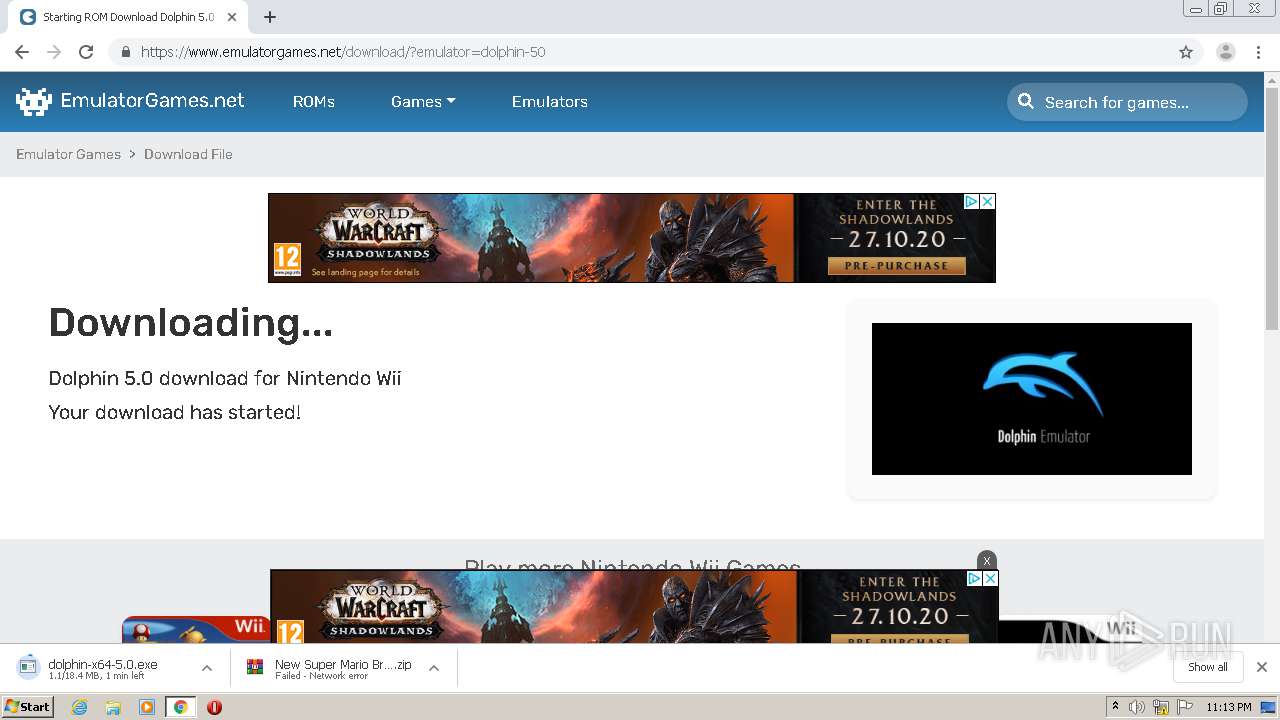Screen dimensions: 1280x720
Task: Open the Action Center flag icon
Action: 1185,707
